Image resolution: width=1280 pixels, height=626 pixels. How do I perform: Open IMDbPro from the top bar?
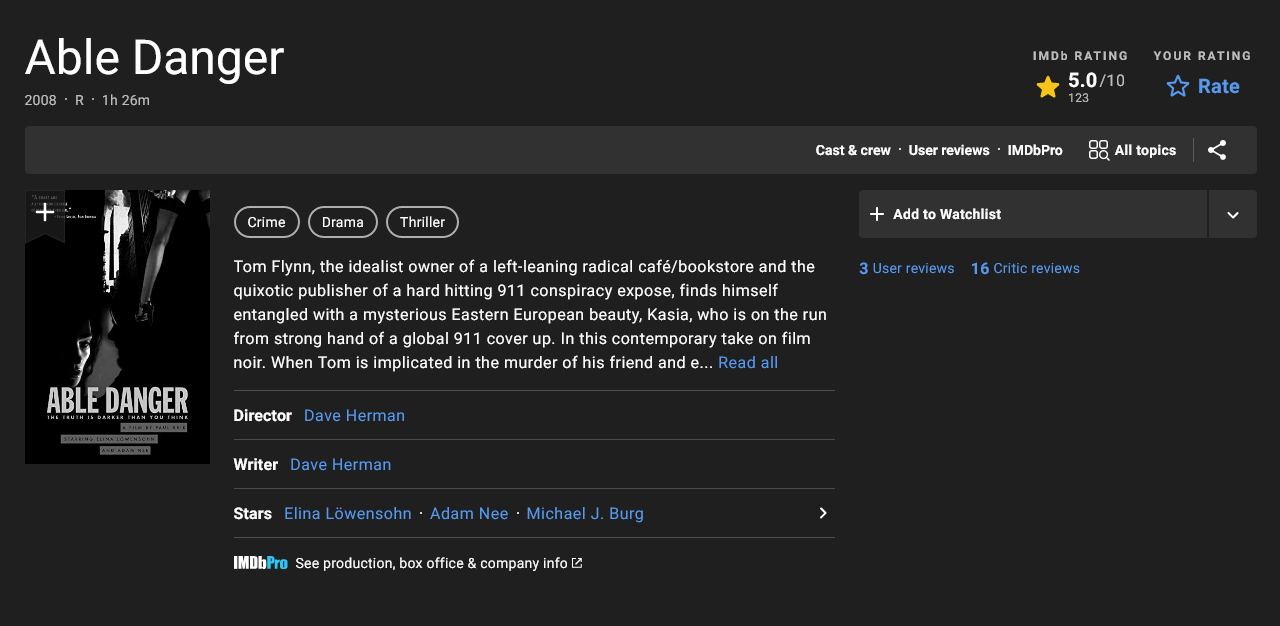point(1035,150)
